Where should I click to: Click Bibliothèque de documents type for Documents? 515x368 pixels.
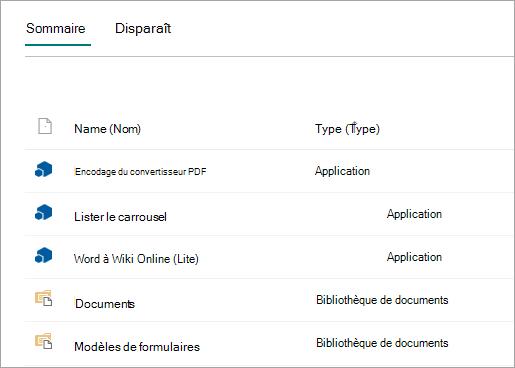(x=382, y=300)
